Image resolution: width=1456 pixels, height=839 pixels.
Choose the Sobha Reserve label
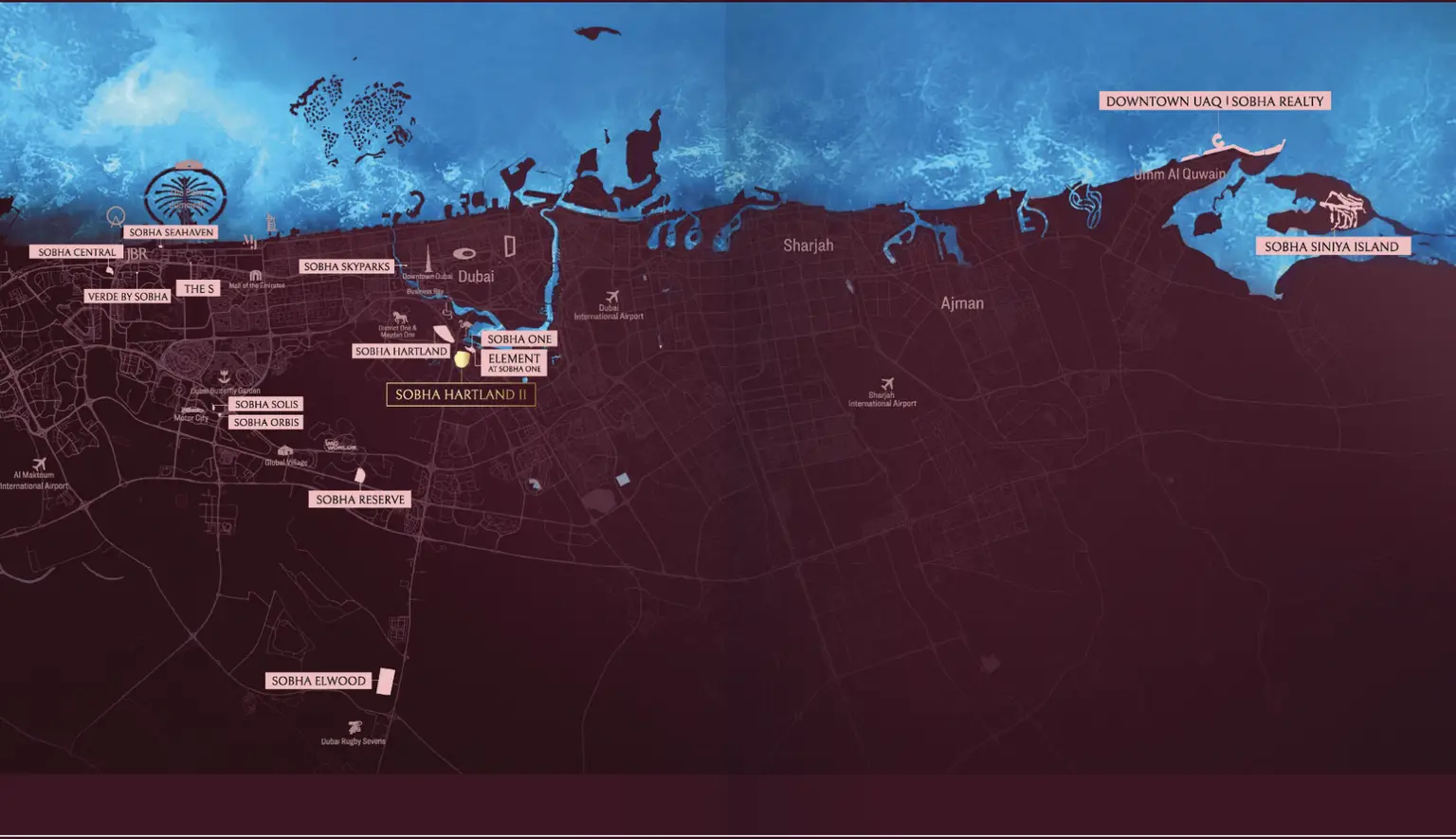(360, 500)
